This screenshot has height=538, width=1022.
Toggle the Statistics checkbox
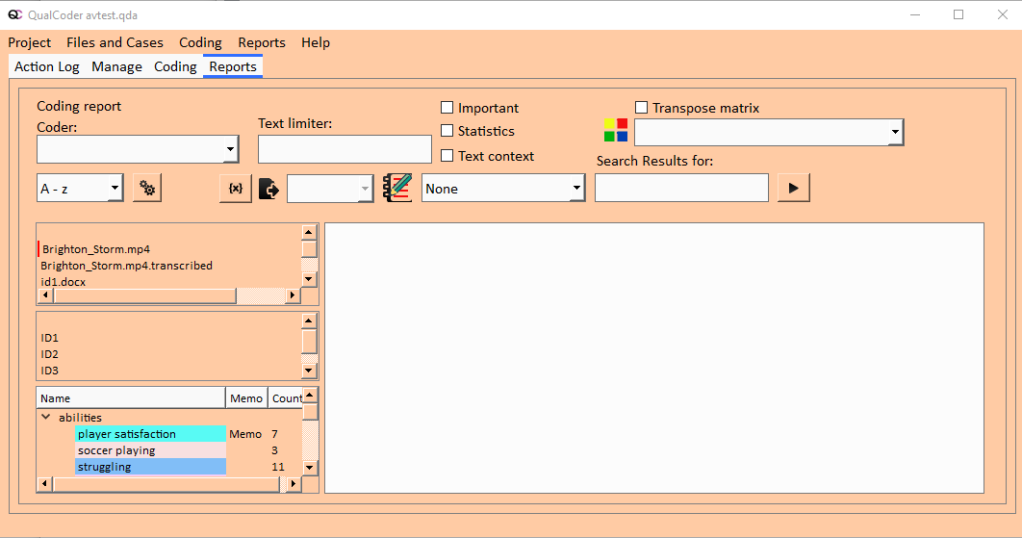pos(448,131)
